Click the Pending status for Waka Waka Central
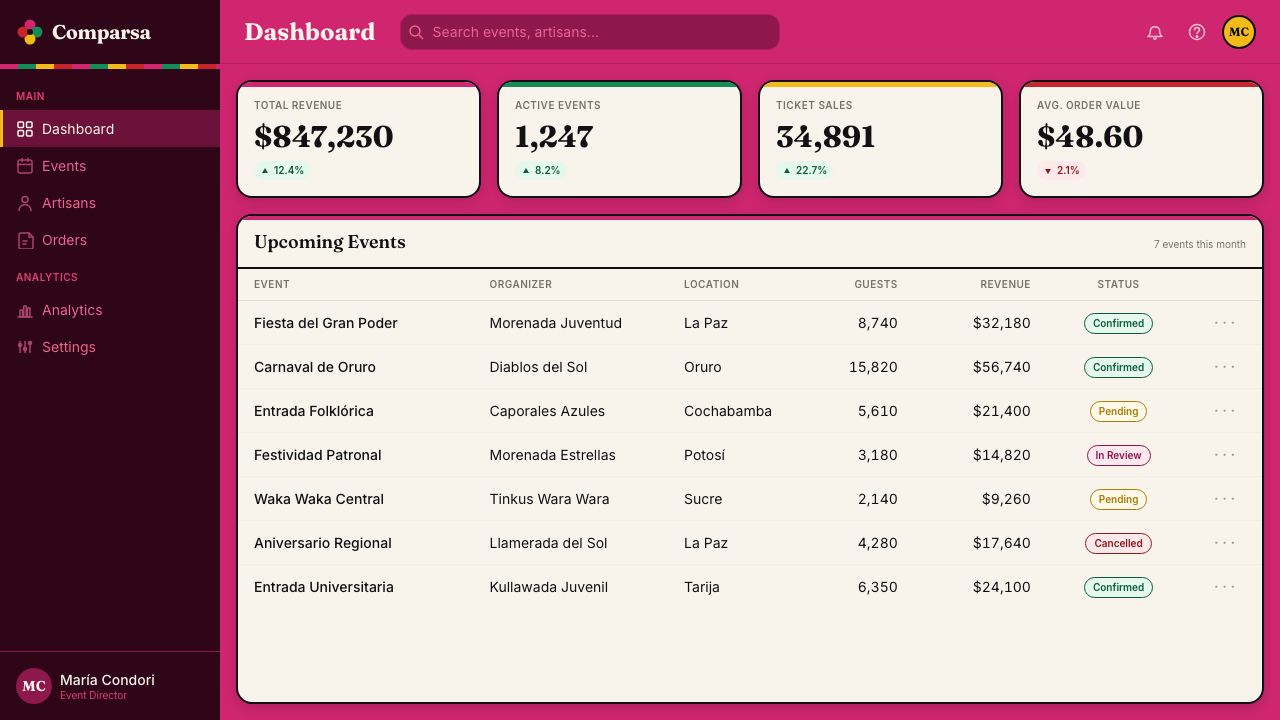The image size is (1280, 720). 1118,499
